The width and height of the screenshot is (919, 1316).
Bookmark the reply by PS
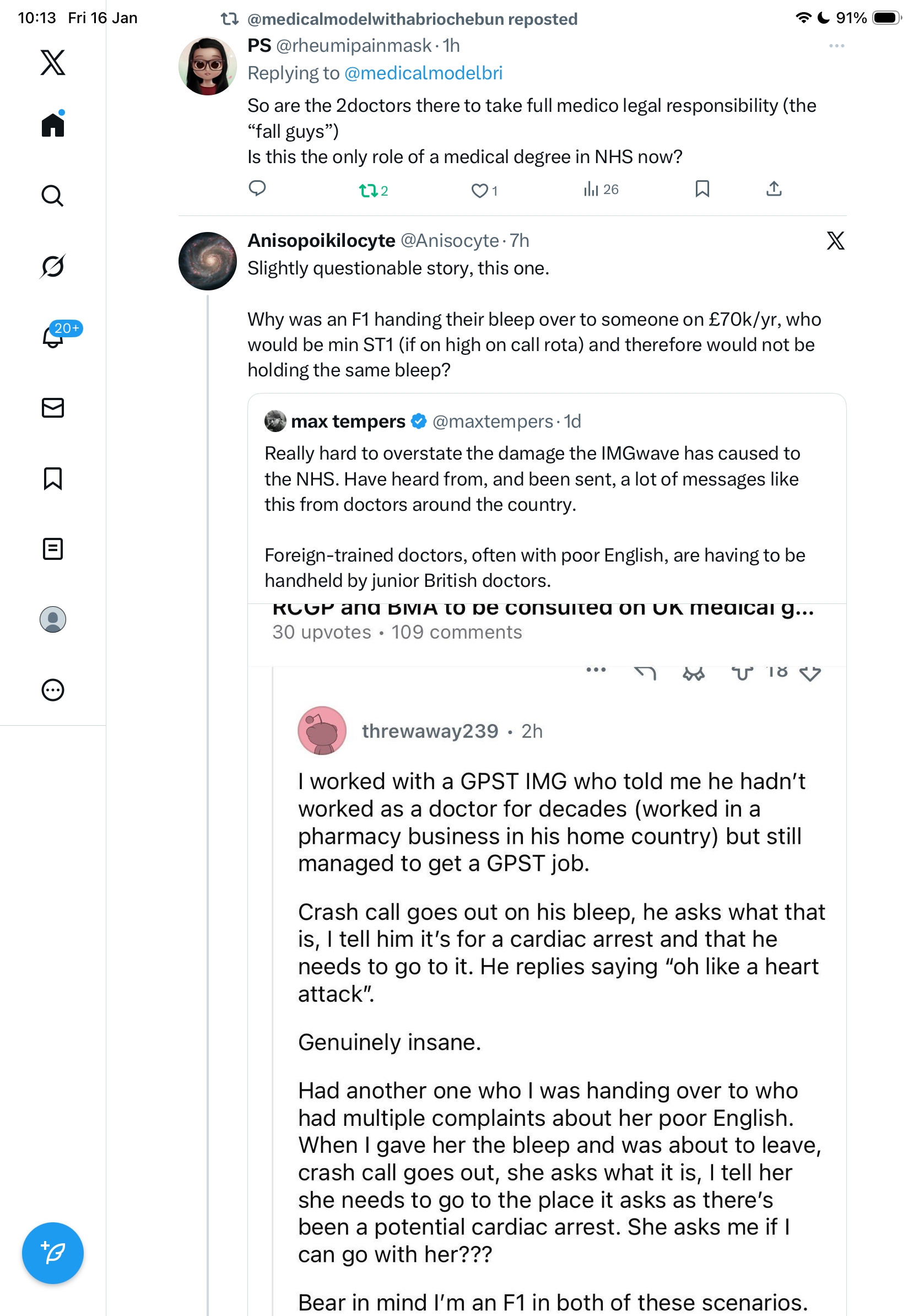pyautogui.click(x=702, y=189)
